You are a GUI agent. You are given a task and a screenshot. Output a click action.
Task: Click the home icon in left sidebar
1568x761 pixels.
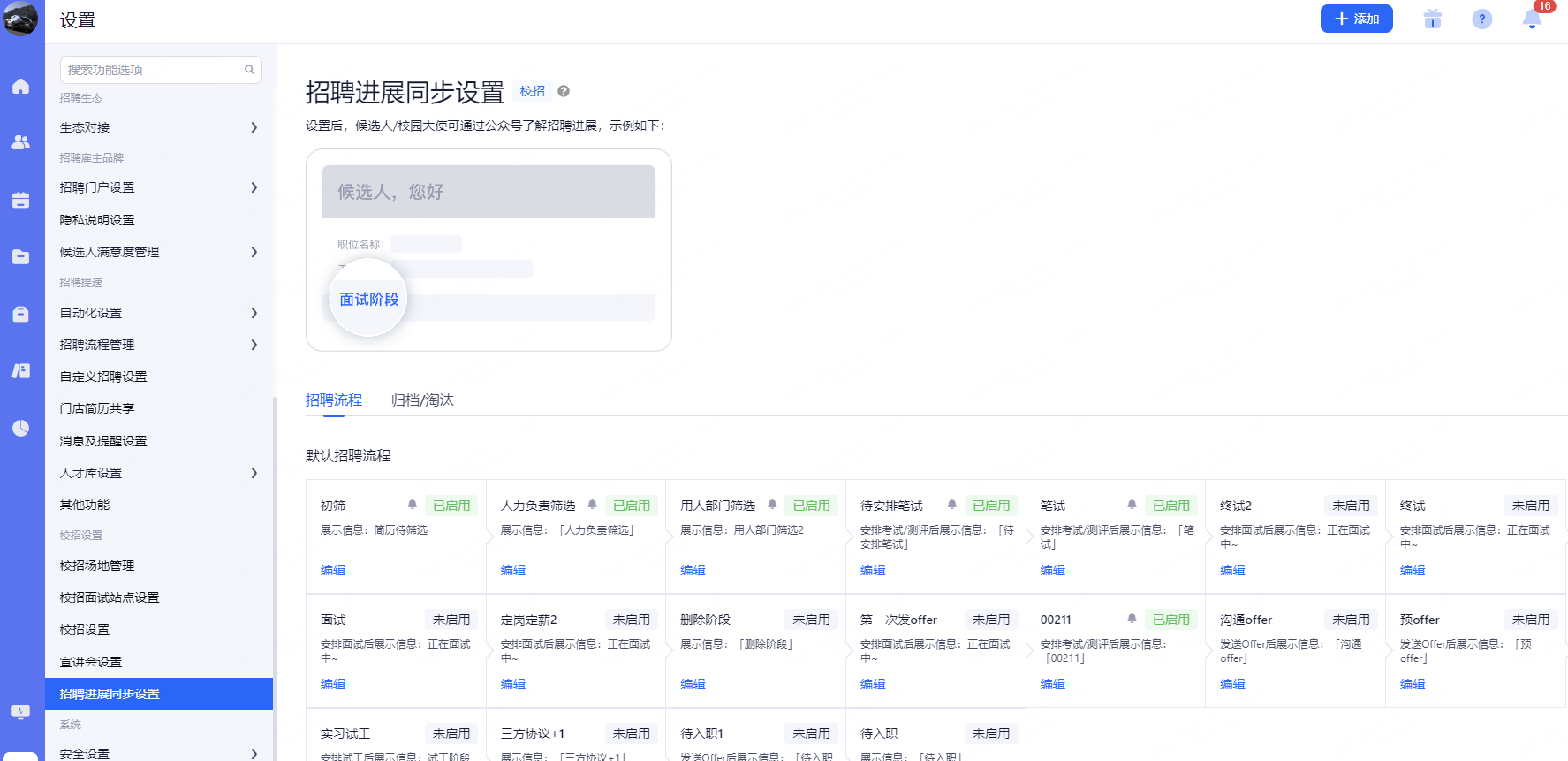(x=21, y=87)
